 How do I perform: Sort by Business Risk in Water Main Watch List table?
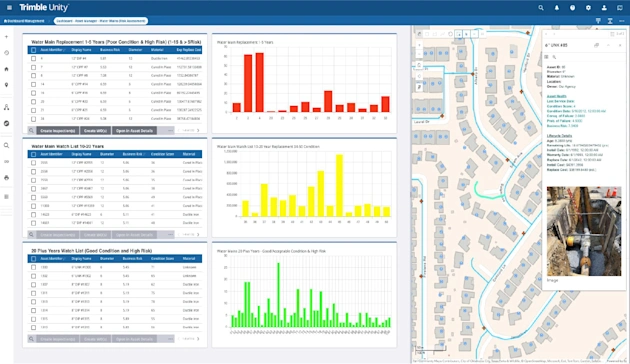[x=132, y=154]
